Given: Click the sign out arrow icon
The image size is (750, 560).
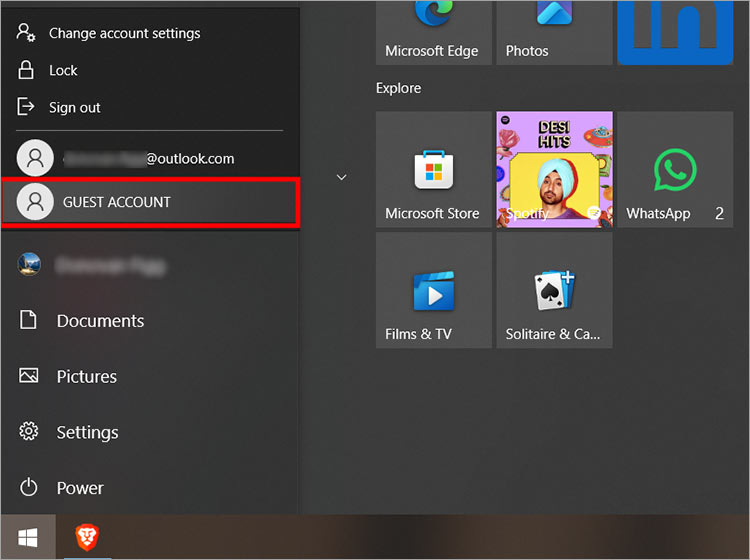Looking at the screenshot, I should coord(26,106).
